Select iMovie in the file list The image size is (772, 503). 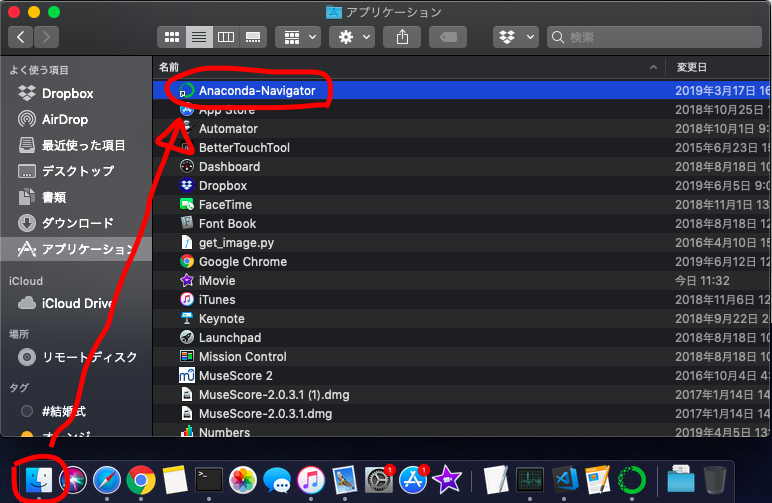click(461, 281)
